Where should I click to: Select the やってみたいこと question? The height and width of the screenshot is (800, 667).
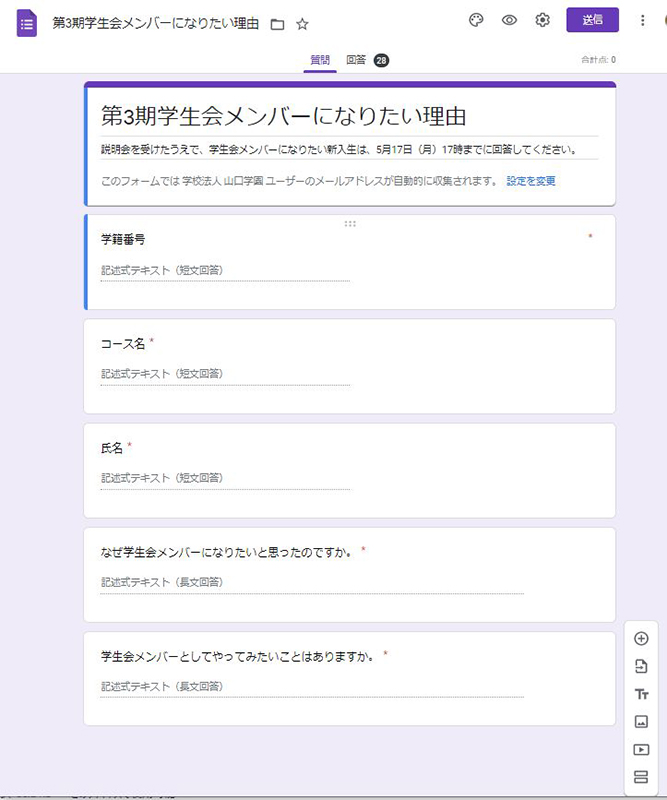tap(350, 679)
